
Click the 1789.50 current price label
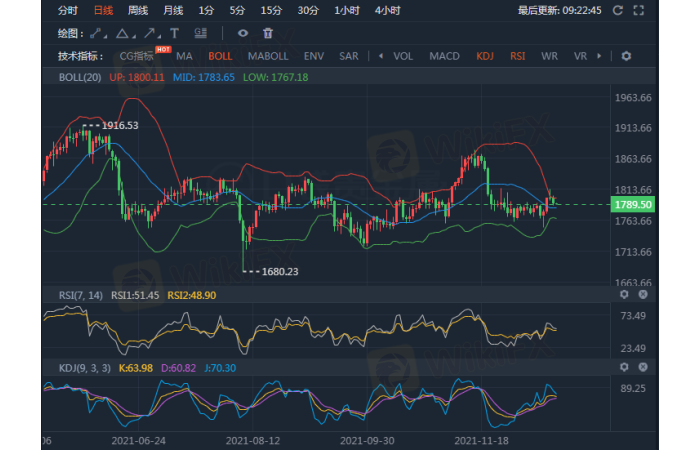click(632, 204)
